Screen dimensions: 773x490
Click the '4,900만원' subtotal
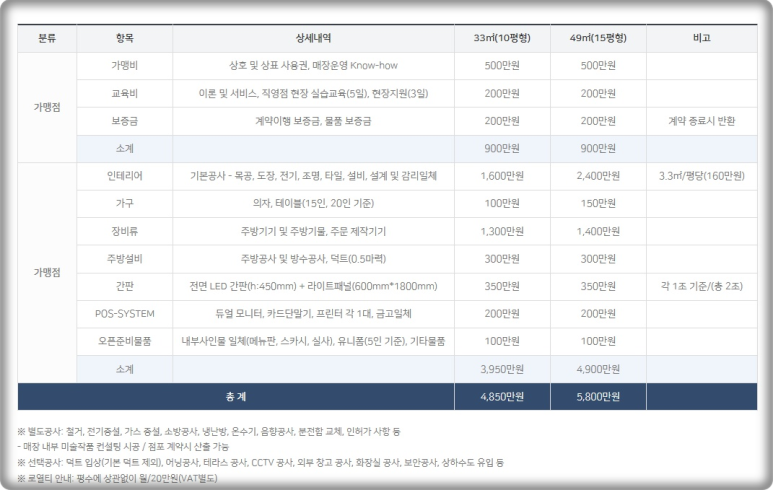(598, 369)
